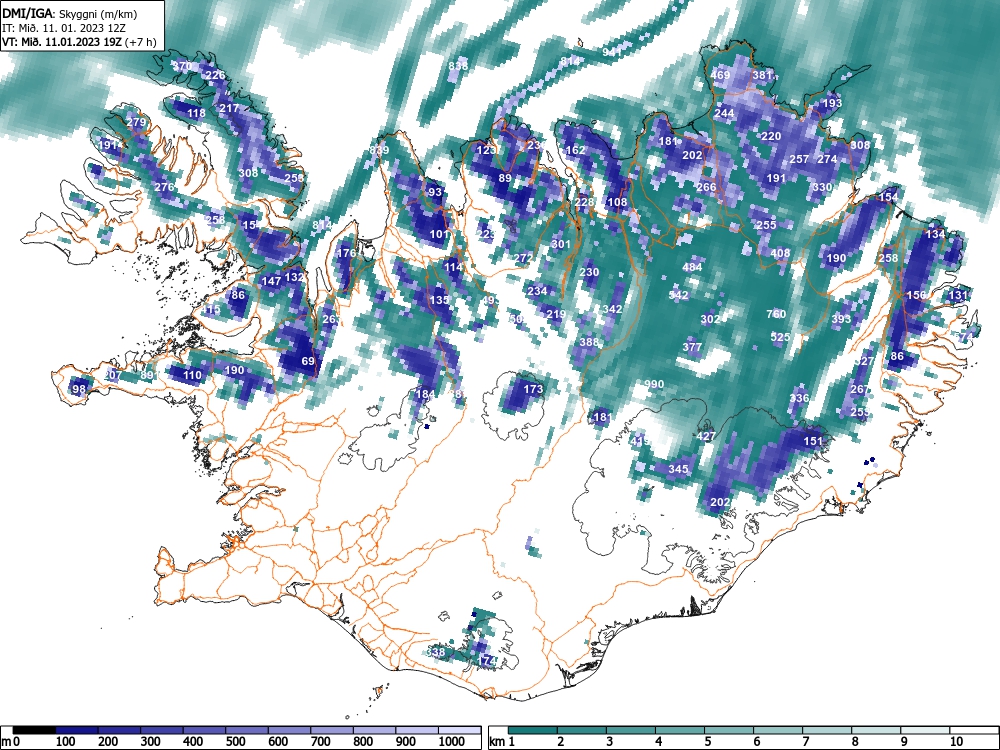This screenshot has width=1000, height=750.
Task: Click the map value 427
Action: [x=705, y=436]
